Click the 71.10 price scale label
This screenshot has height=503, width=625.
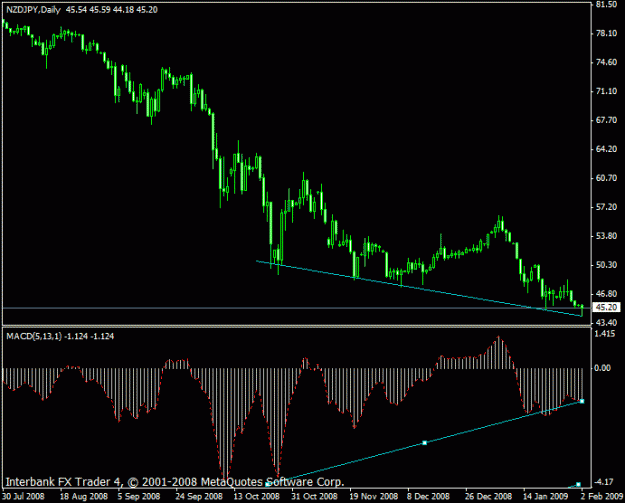pos(606,91)
